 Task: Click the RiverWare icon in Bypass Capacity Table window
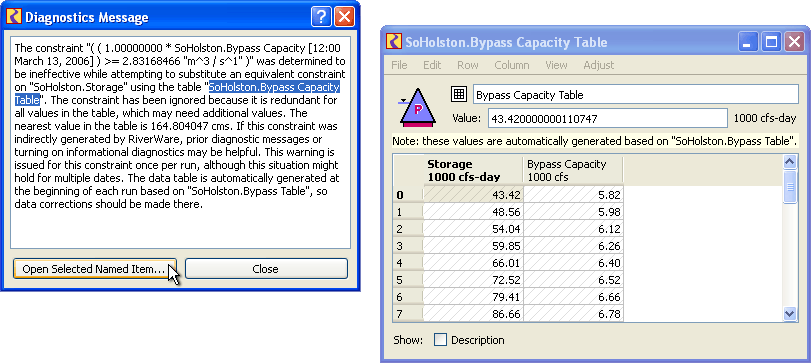click(394, 41)
